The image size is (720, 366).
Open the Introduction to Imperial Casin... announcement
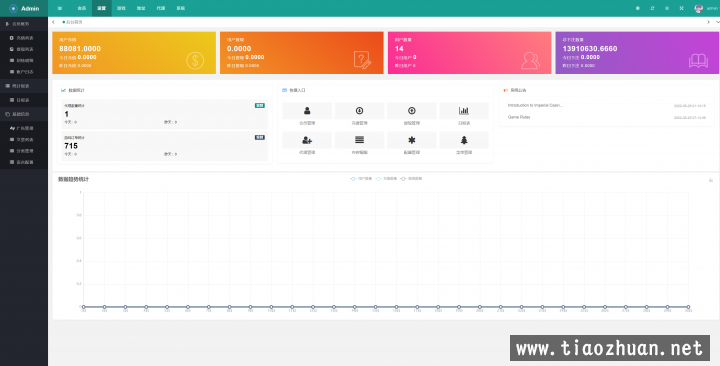pyautogui.click(x=535, y=105)
